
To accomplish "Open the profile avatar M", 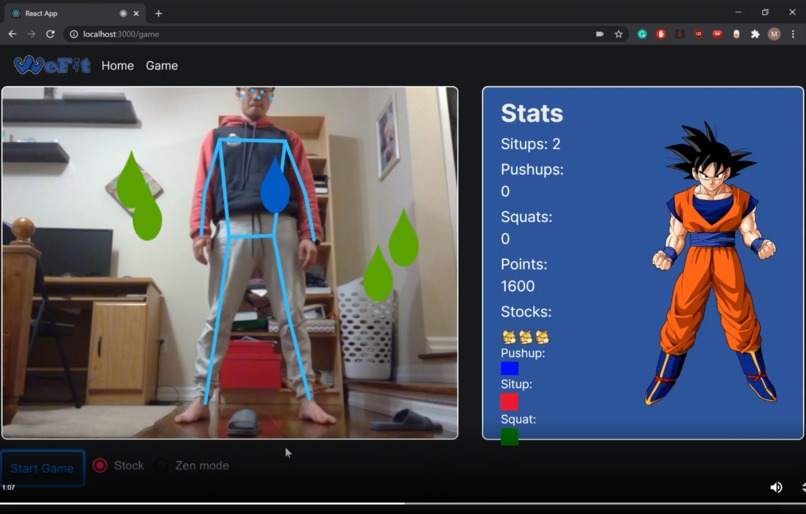I will pyautogui.click(x=774, y=34).
